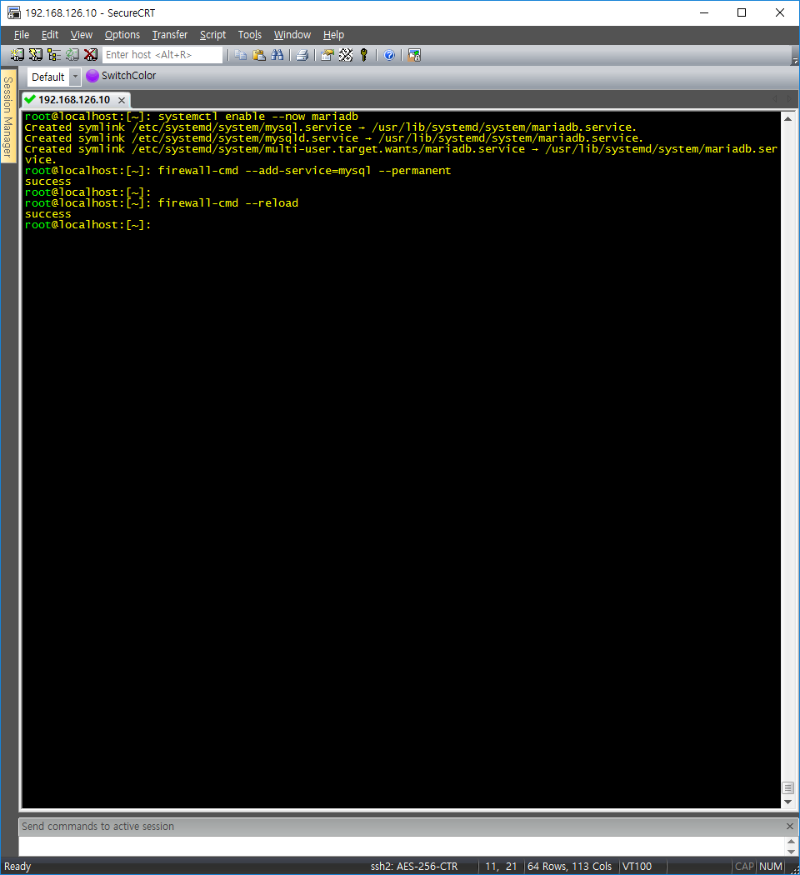The image size is (800, 875).
Task: Open Find with the binoculars icon
Action: pyautogui.click(x=276, y=55)
